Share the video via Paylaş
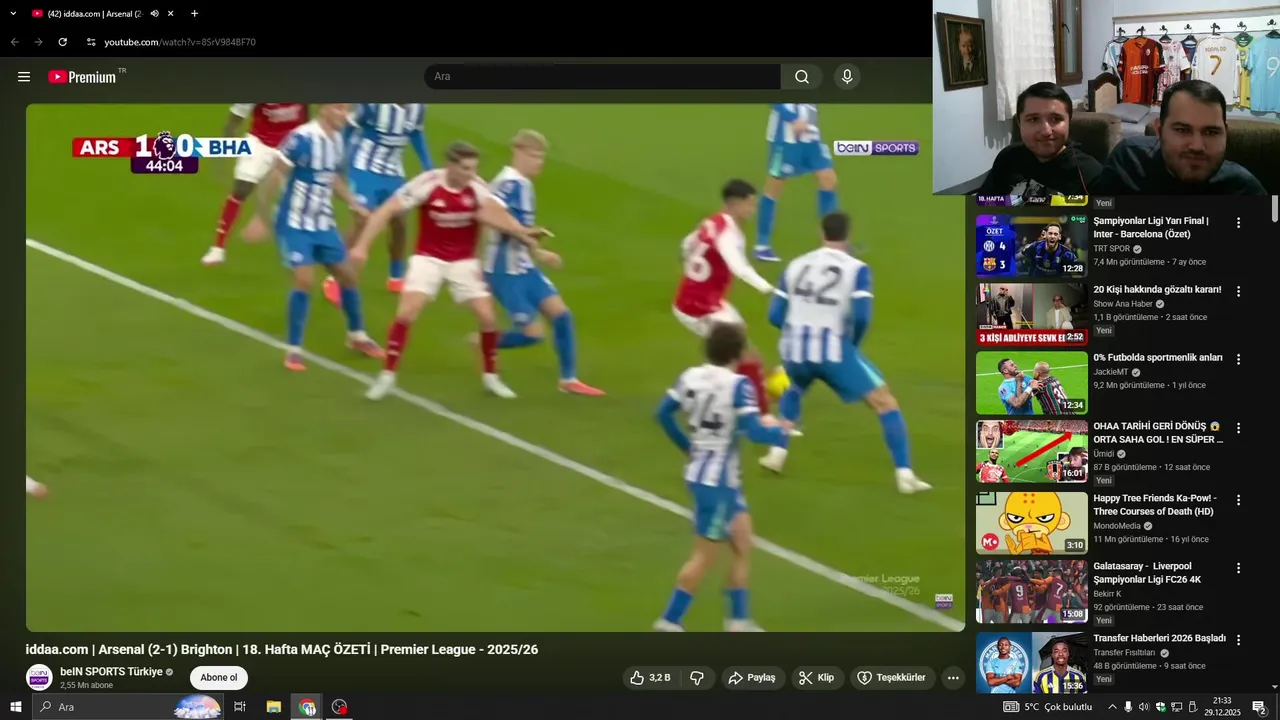 coord(753,678)
